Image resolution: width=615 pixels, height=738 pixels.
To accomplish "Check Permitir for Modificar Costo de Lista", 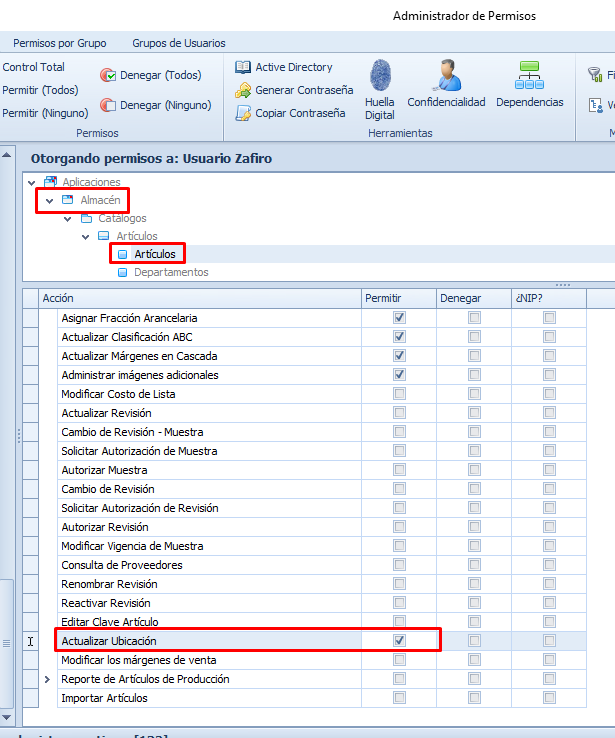I will point(400,394).
